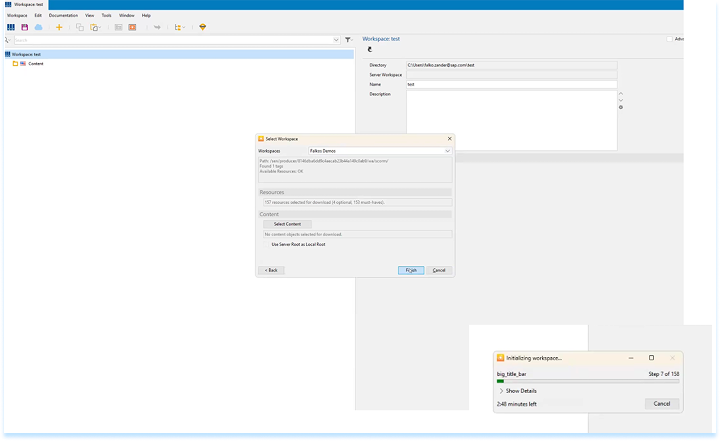The image size is (720, 441).
Task: Click the Copy icon in toolbar
Action: point(80,27)
